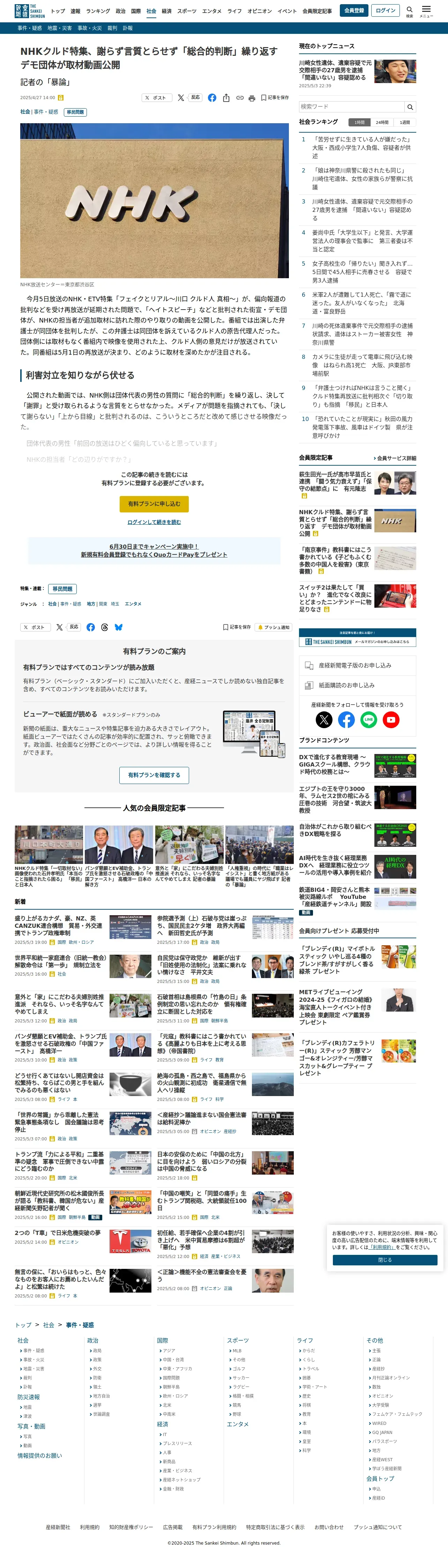
Task: Click the 会員登録 button
Action: click(x=354, y=10)
